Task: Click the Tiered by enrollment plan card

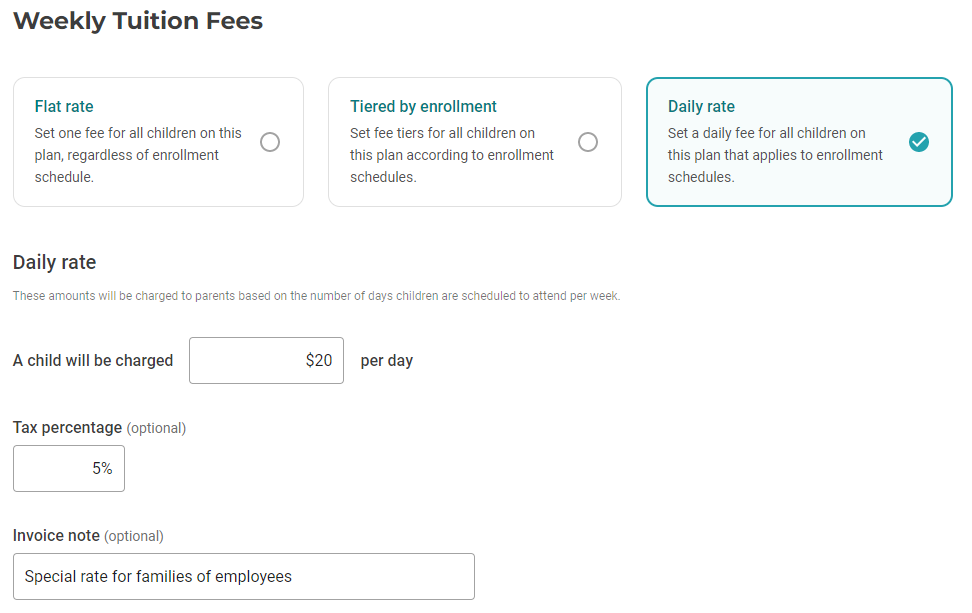Action: click(x=474, y=142)
